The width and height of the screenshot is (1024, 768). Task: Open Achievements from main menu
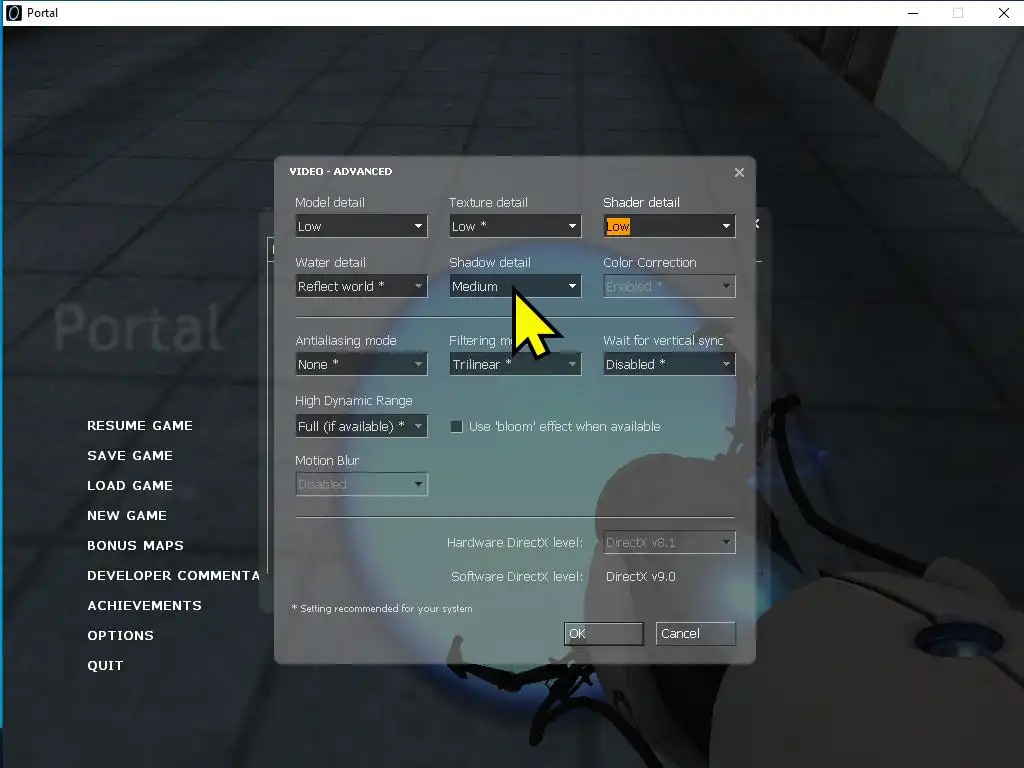144,606
